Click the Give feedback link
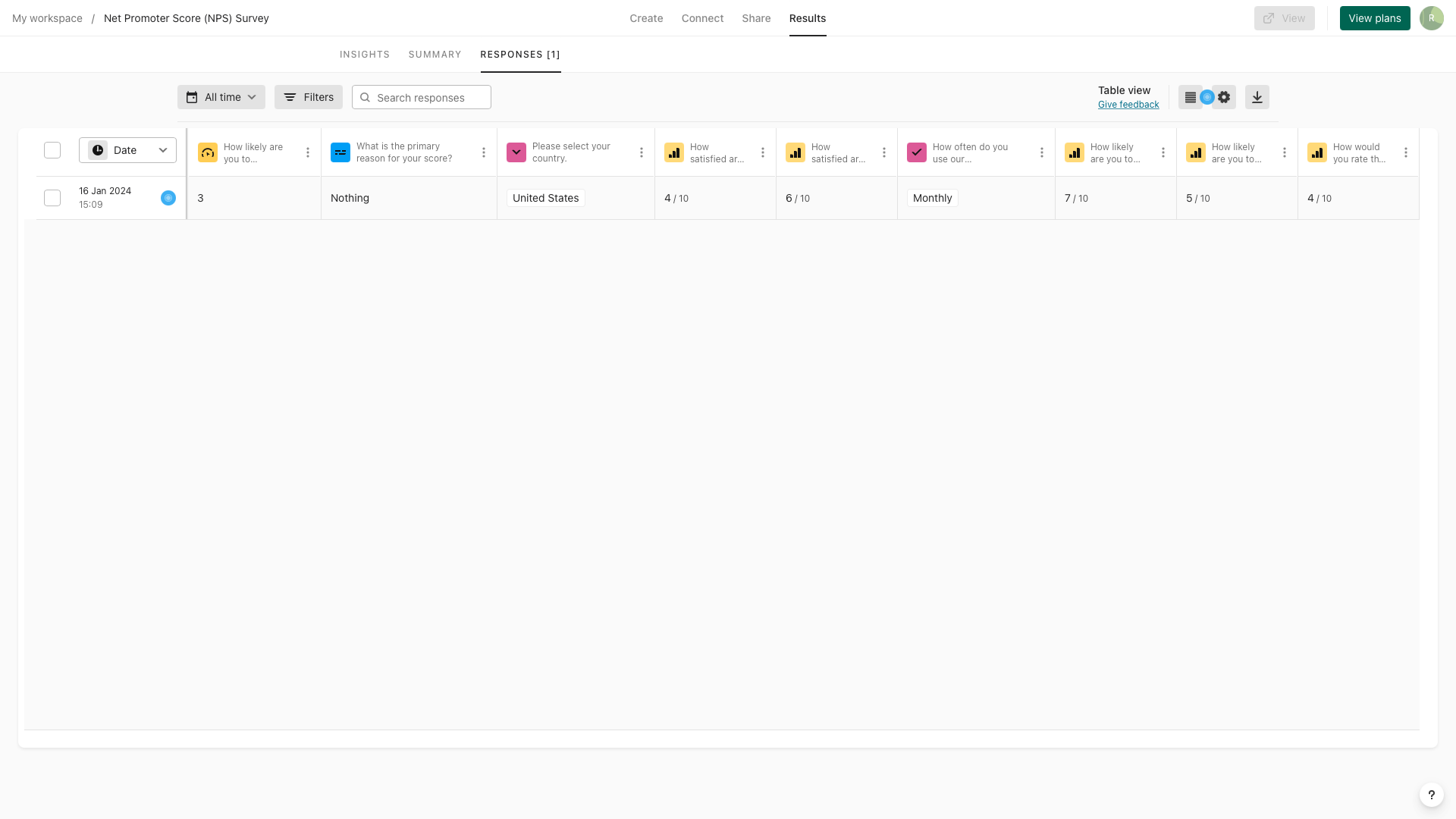 point(1128,104)
